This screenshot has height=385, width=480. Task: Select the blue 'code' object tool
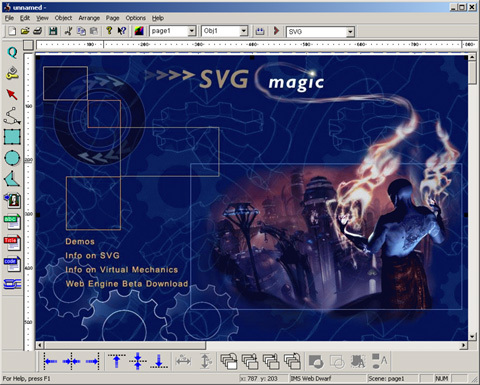tap(12, 263)
